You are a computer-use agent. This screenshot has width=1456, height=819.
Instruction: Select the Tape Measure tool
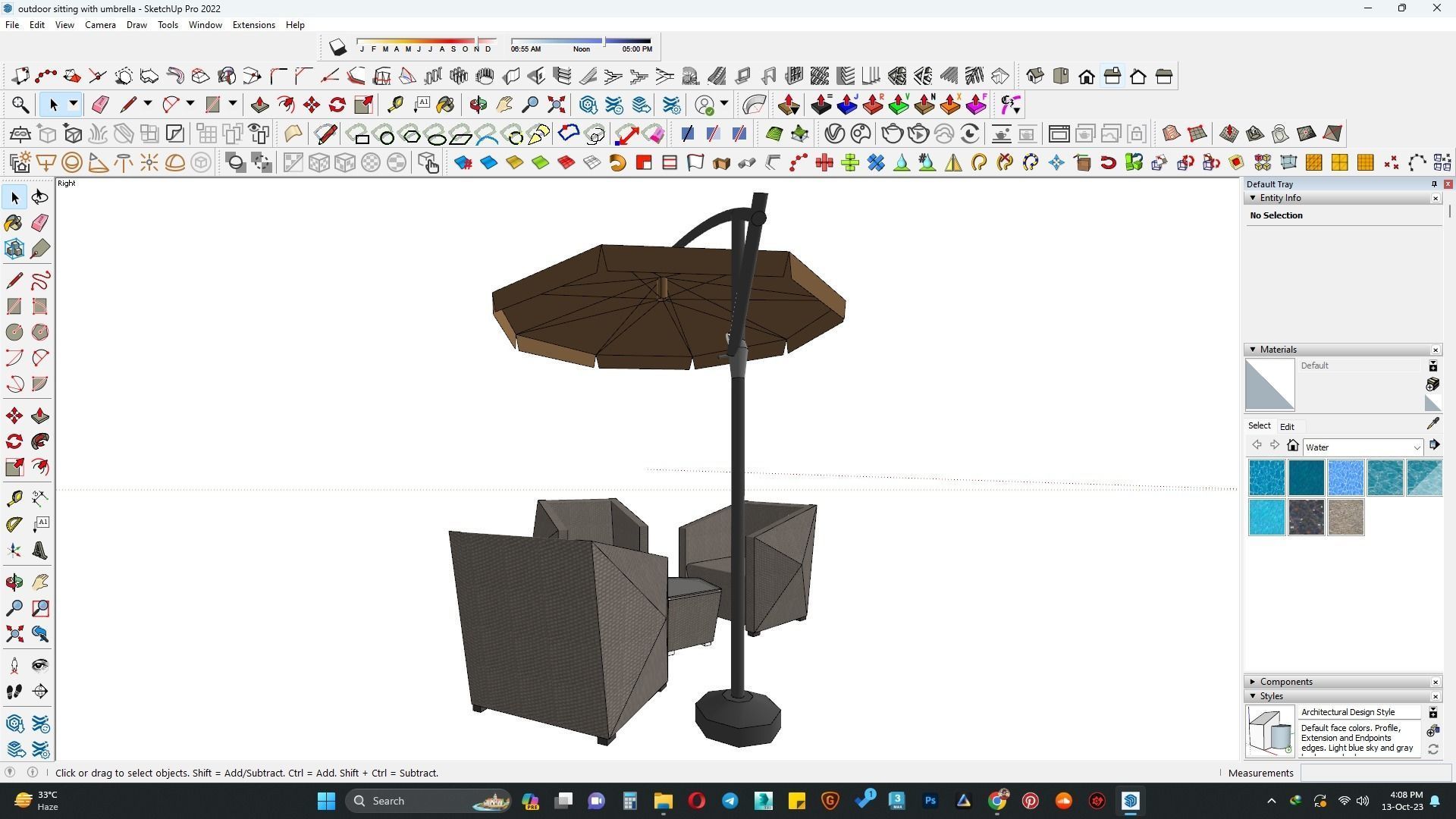[x=14, y=498]
